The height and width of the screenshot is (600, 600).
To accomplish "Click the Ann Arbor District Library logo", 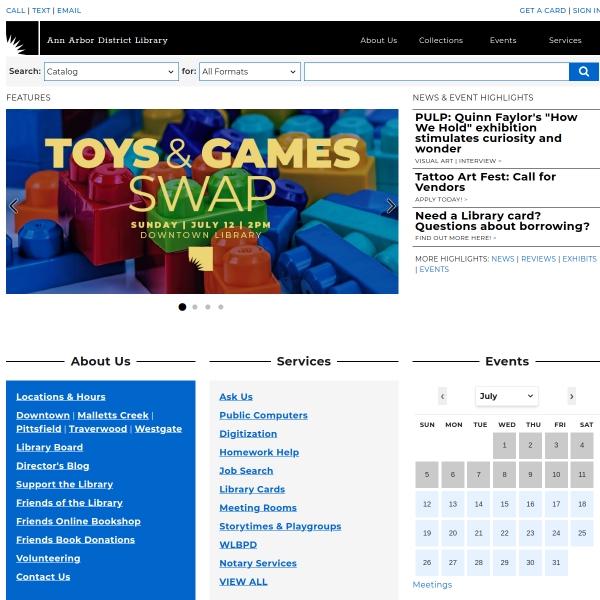I will point(22,38).
